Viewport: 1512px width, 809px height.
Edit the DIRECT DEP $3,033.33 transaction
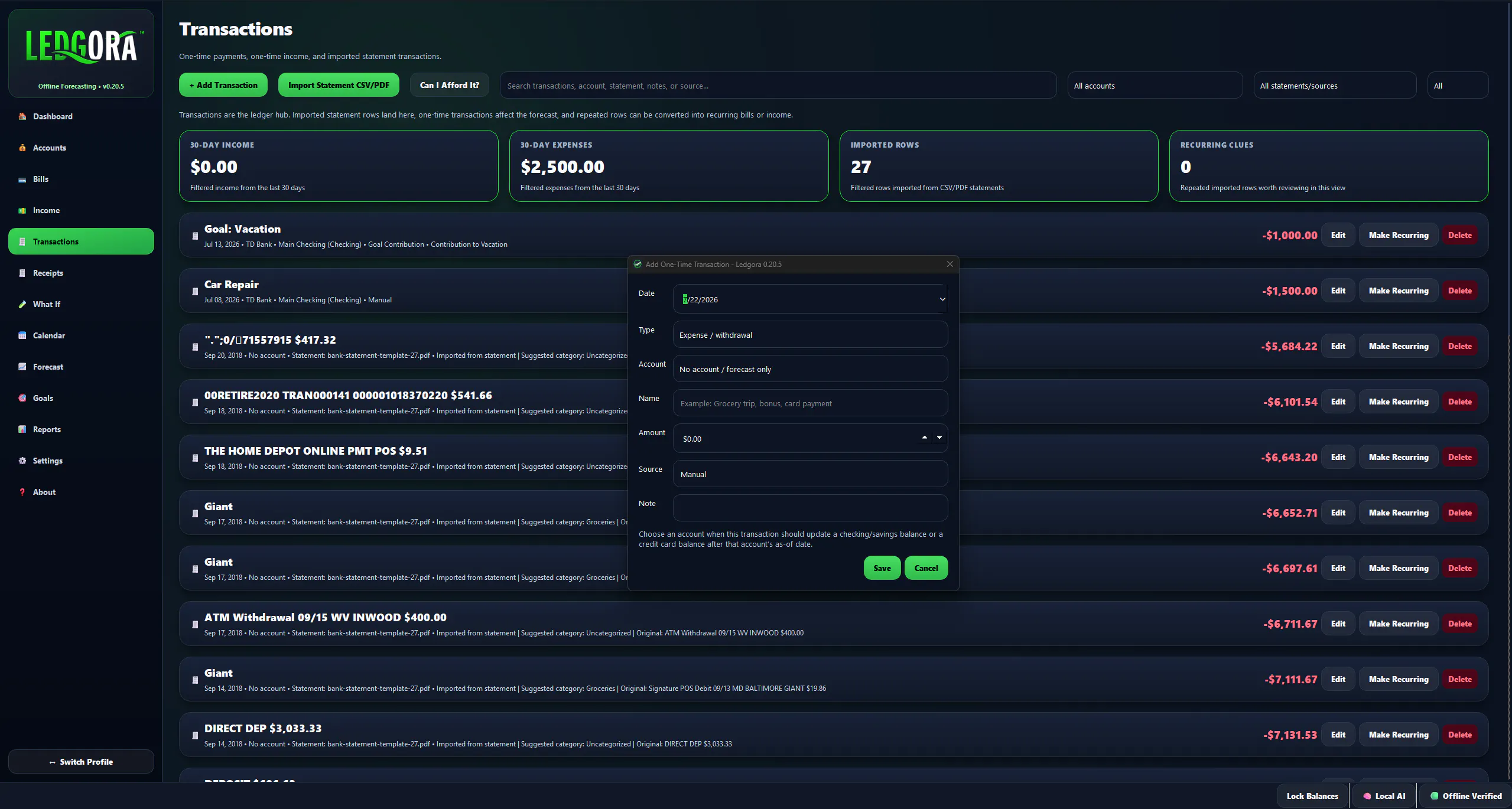tap(1338, 735)
